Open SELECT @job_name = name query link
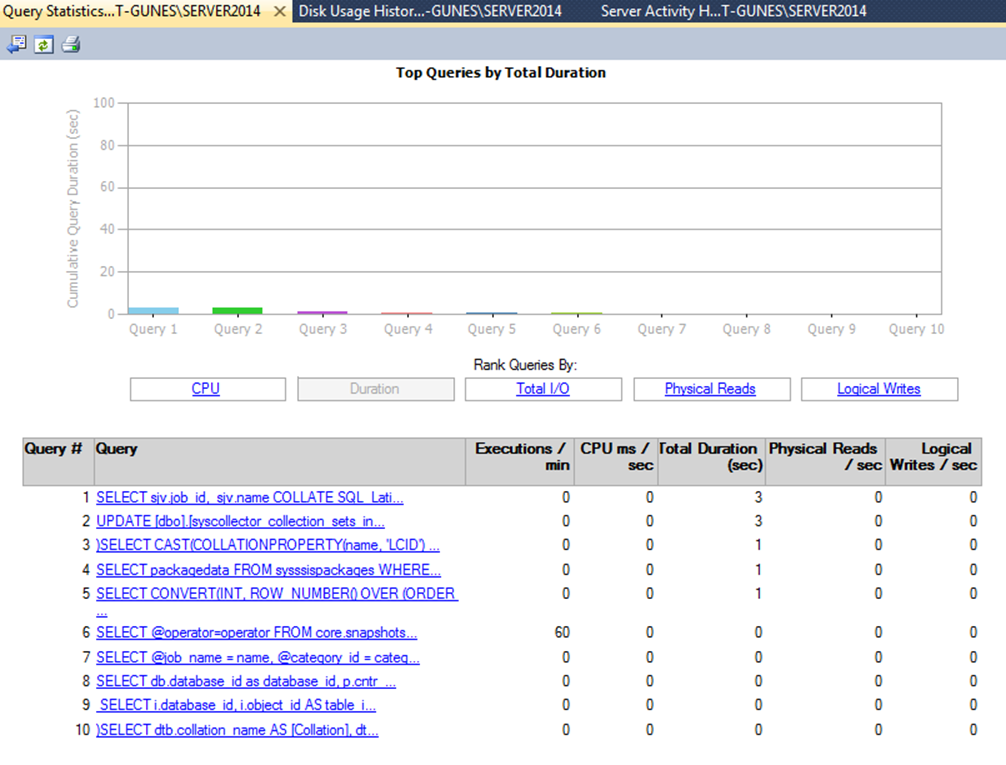Screen dimensions: 1006x765 pos(258,658)
